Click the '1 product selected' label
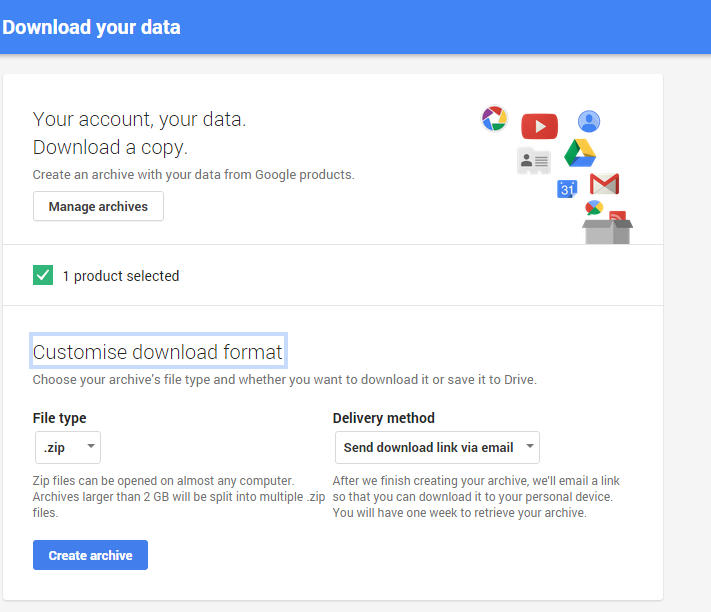The height and width of the screenshot is (612, 711). click(x=121, y=276)
